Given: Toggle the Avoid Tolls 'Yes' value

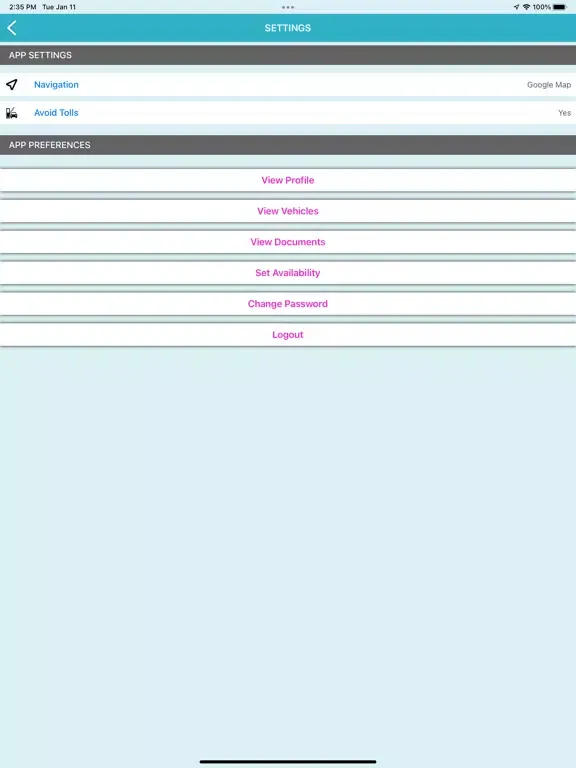Looking at the screenshot, I should [564, 113].
